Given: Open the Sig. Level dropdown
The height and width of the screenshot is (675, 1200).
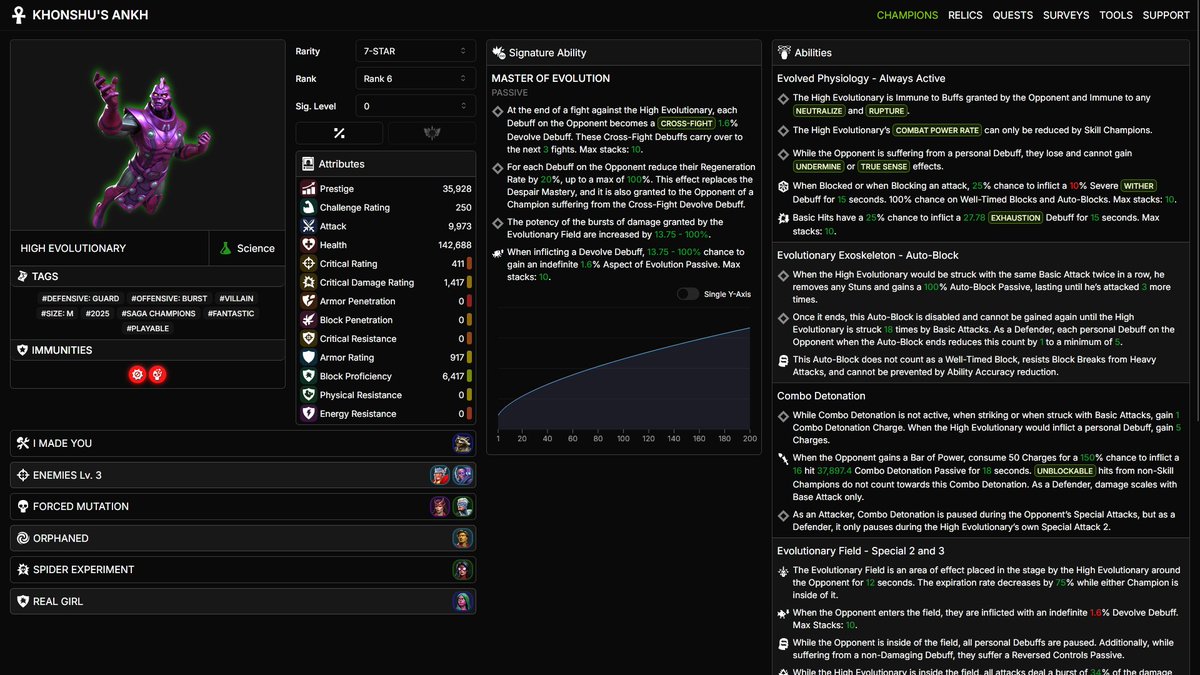Looking at the screenshot, I should coord(416,105).
